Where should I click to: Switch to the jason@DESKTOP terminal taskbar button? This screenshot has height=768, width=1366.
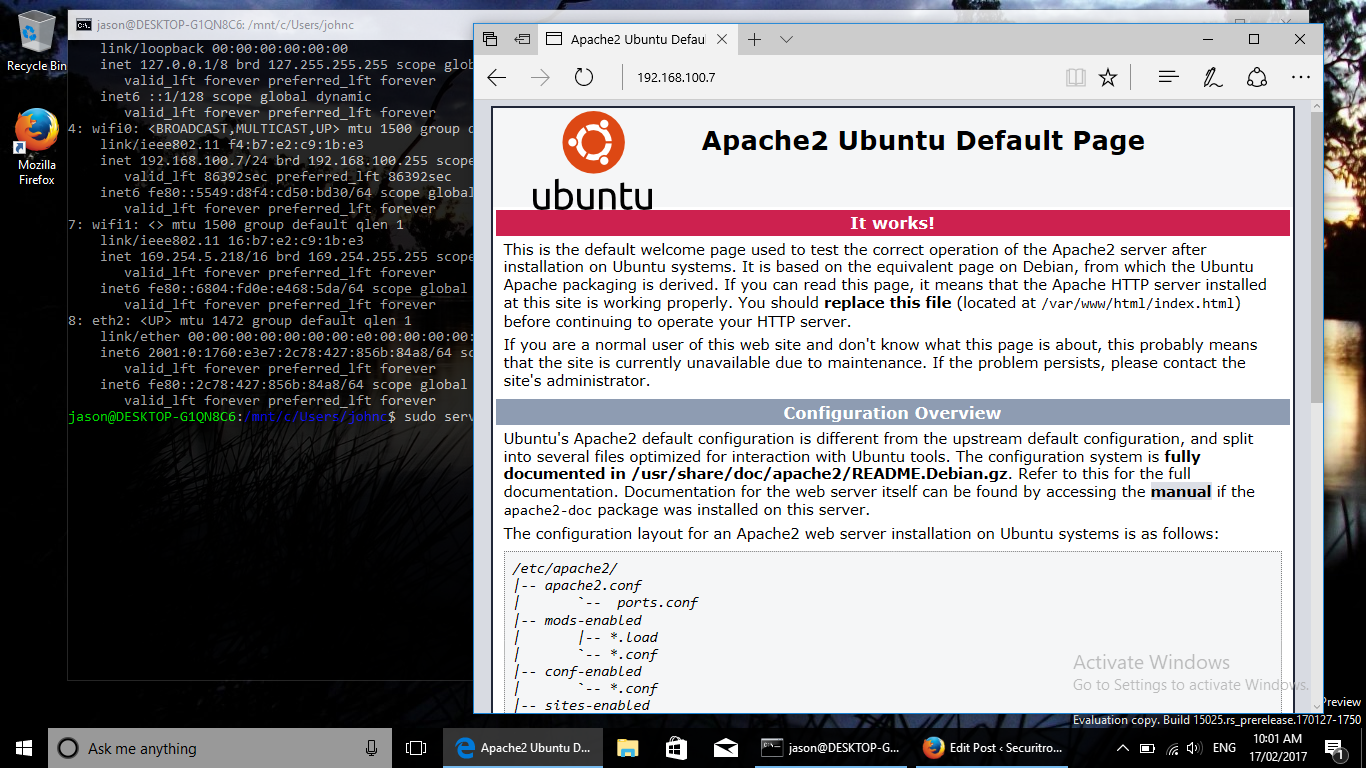[x=830, y=748]
